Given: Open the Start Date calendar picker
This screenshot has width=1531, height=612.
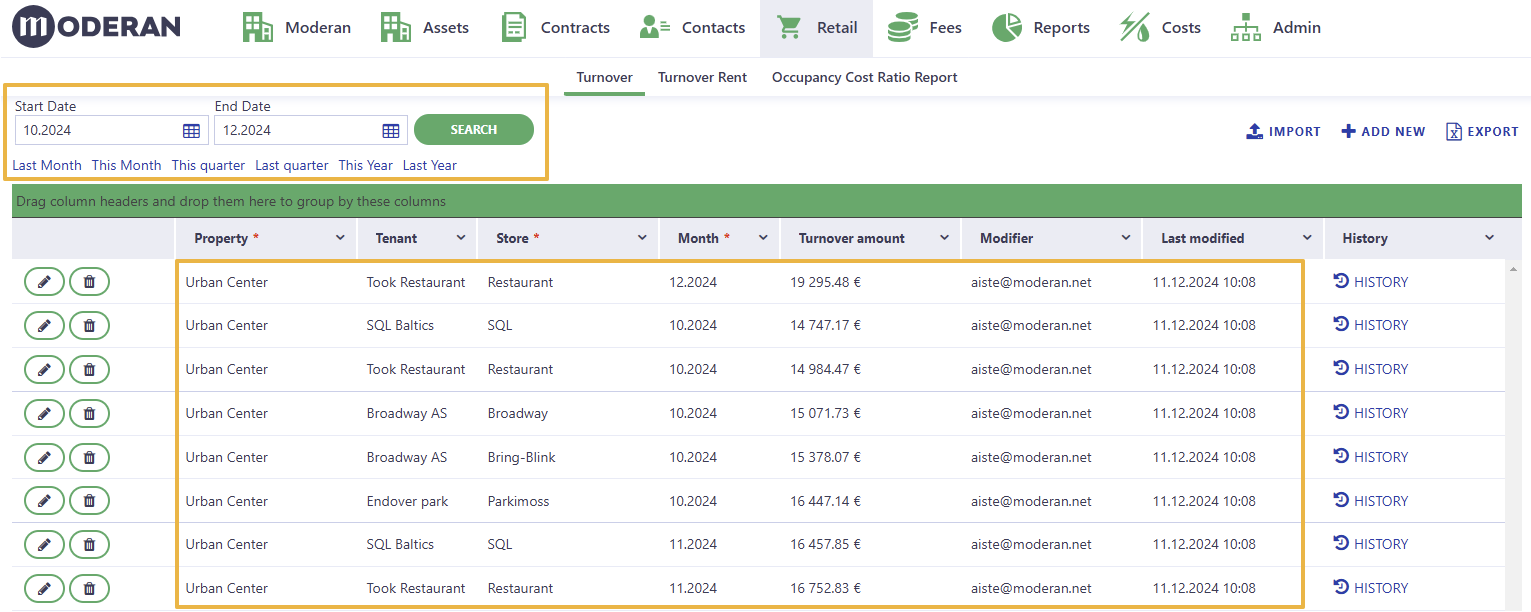Looking at the screenshot, I should point(192,130).
